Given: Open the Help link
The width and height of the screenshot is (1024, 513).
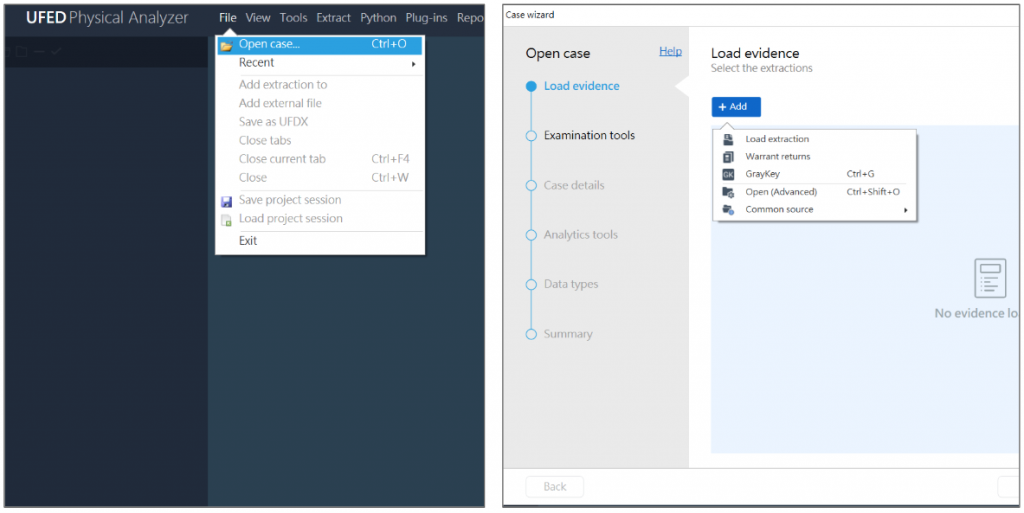Looking at the screenshot, I should pyautogui.click(x=670, y=51).
